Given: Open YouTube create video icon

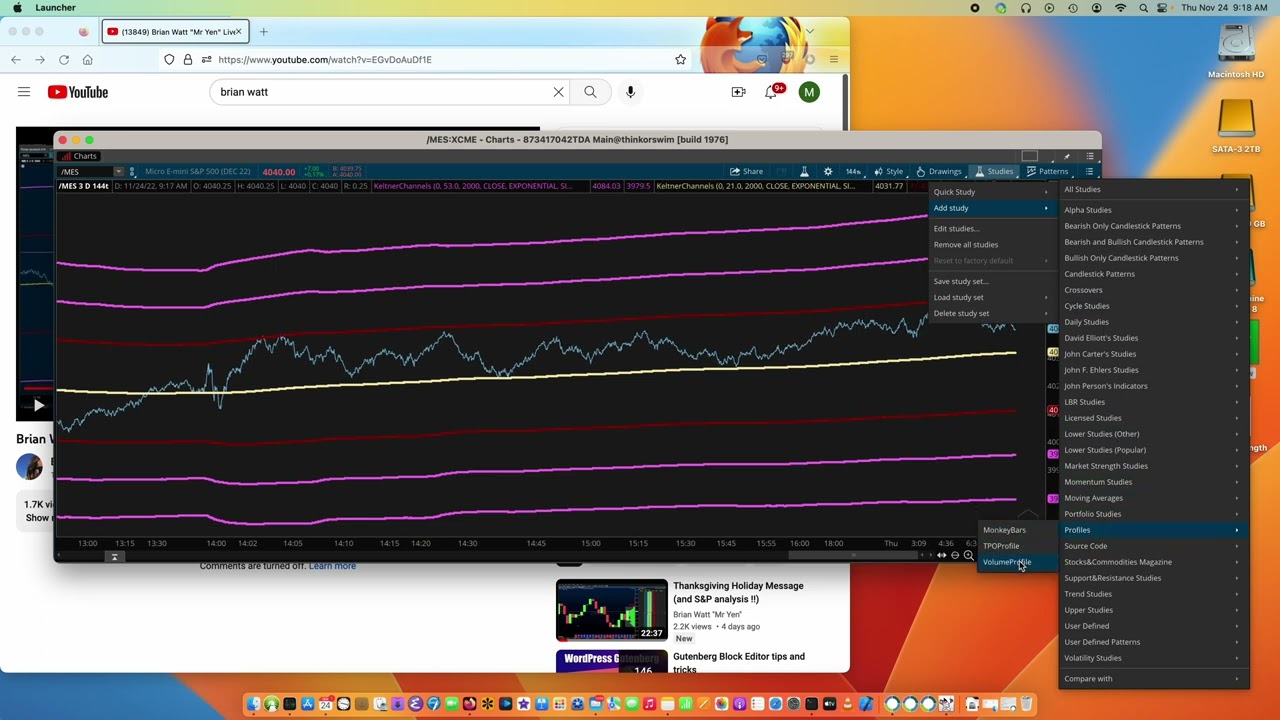Looking at the screenshot, I should [x=738, y=92].
